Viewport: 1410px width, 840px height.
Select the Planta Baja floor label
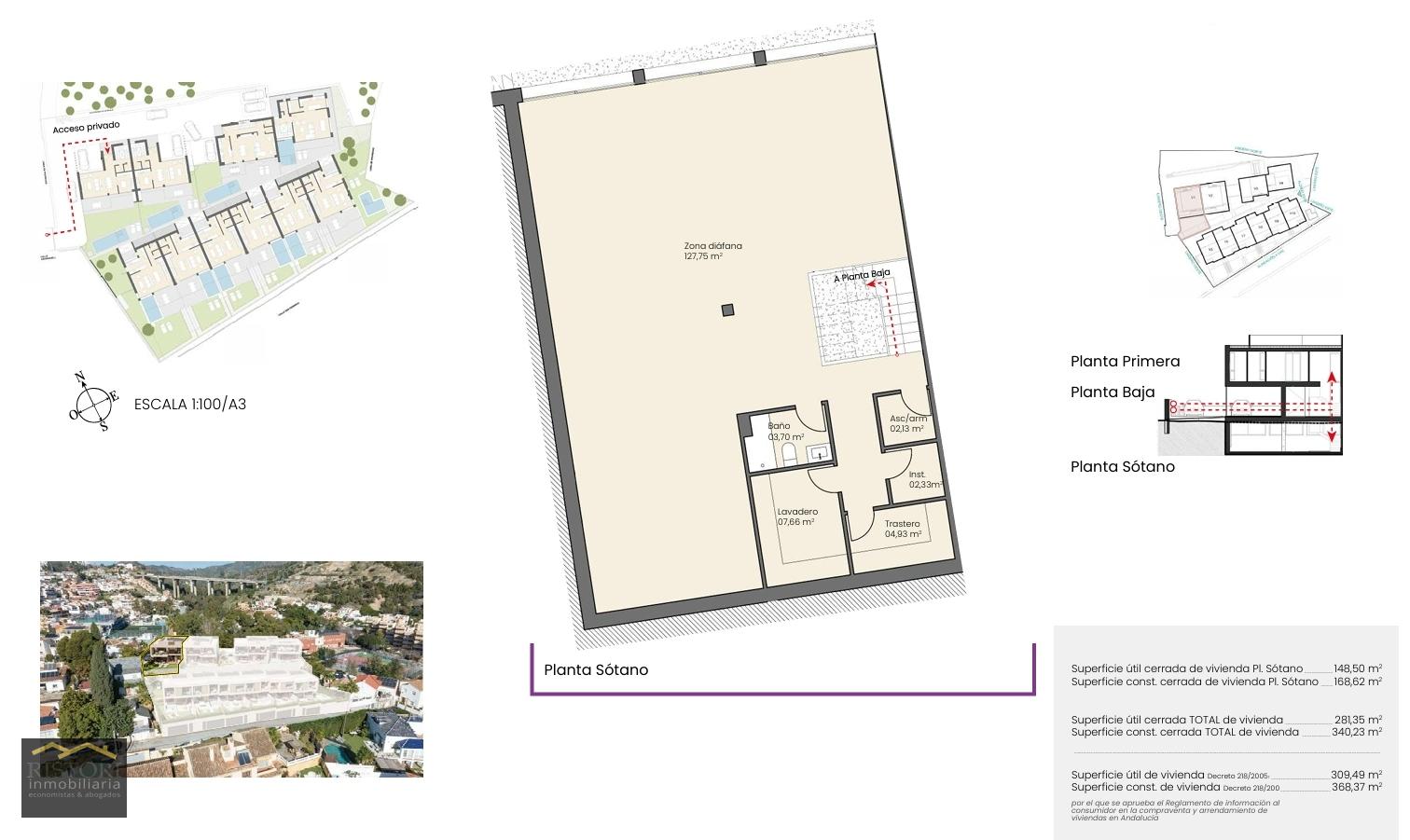pyautogui.click(x=1112, y=392)
